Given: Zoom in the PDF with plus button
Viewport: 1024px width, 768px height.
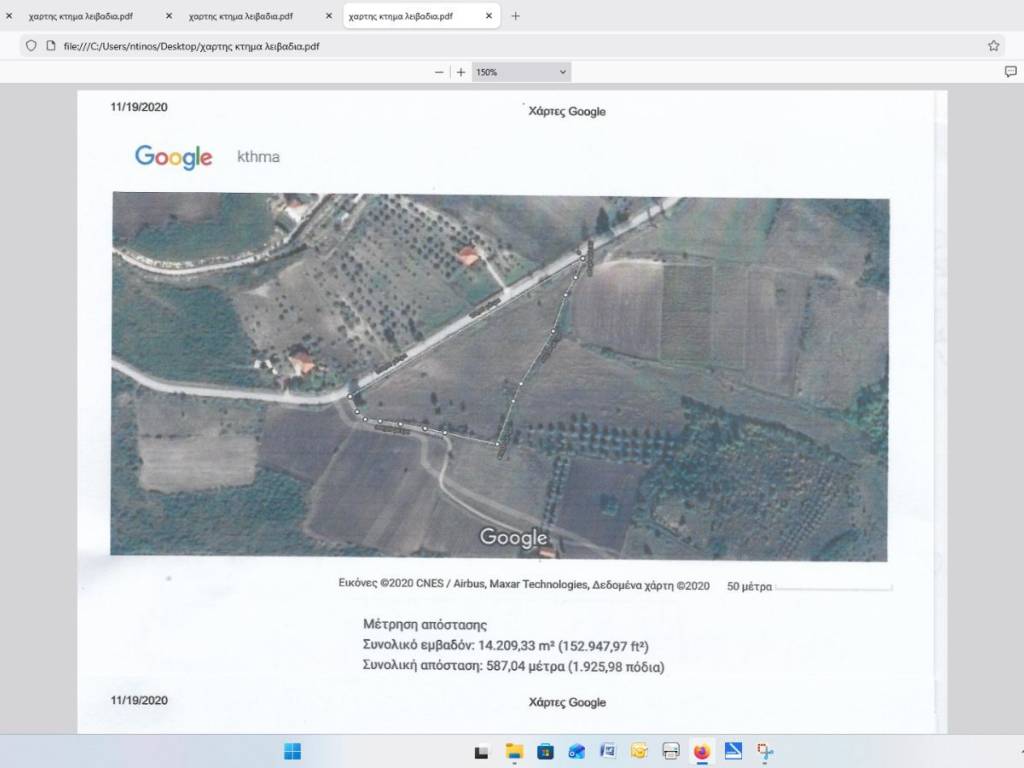Looking at the screenshot, I should tap(461, 72).
